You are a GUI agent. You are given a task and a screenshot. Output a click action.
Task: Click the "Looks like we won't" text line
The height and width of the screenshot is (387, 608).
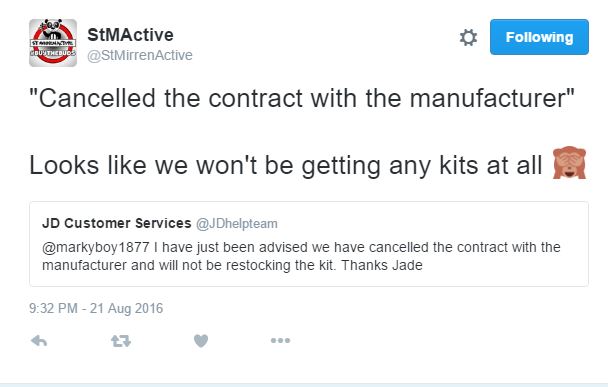286,166
